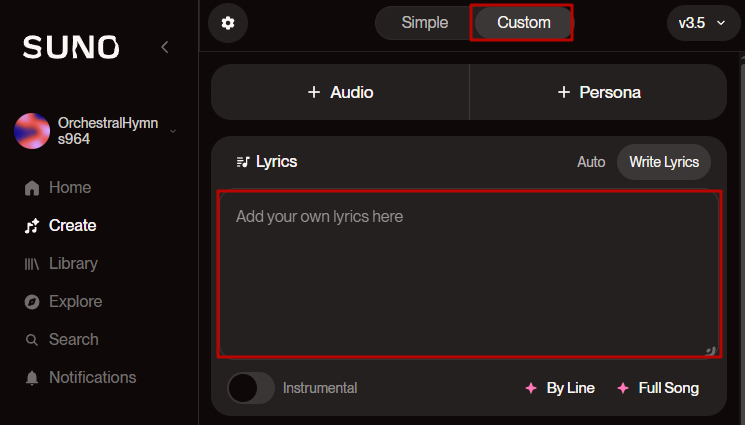Click the lyrics text area
The width and height of the screenshot is (745, 425).
(x=469, y=274)
